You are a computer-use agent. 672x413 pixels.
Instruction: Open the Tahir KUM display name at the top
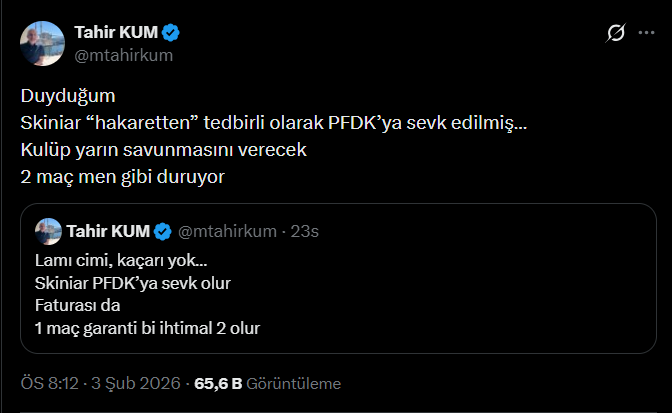(117, 33)
